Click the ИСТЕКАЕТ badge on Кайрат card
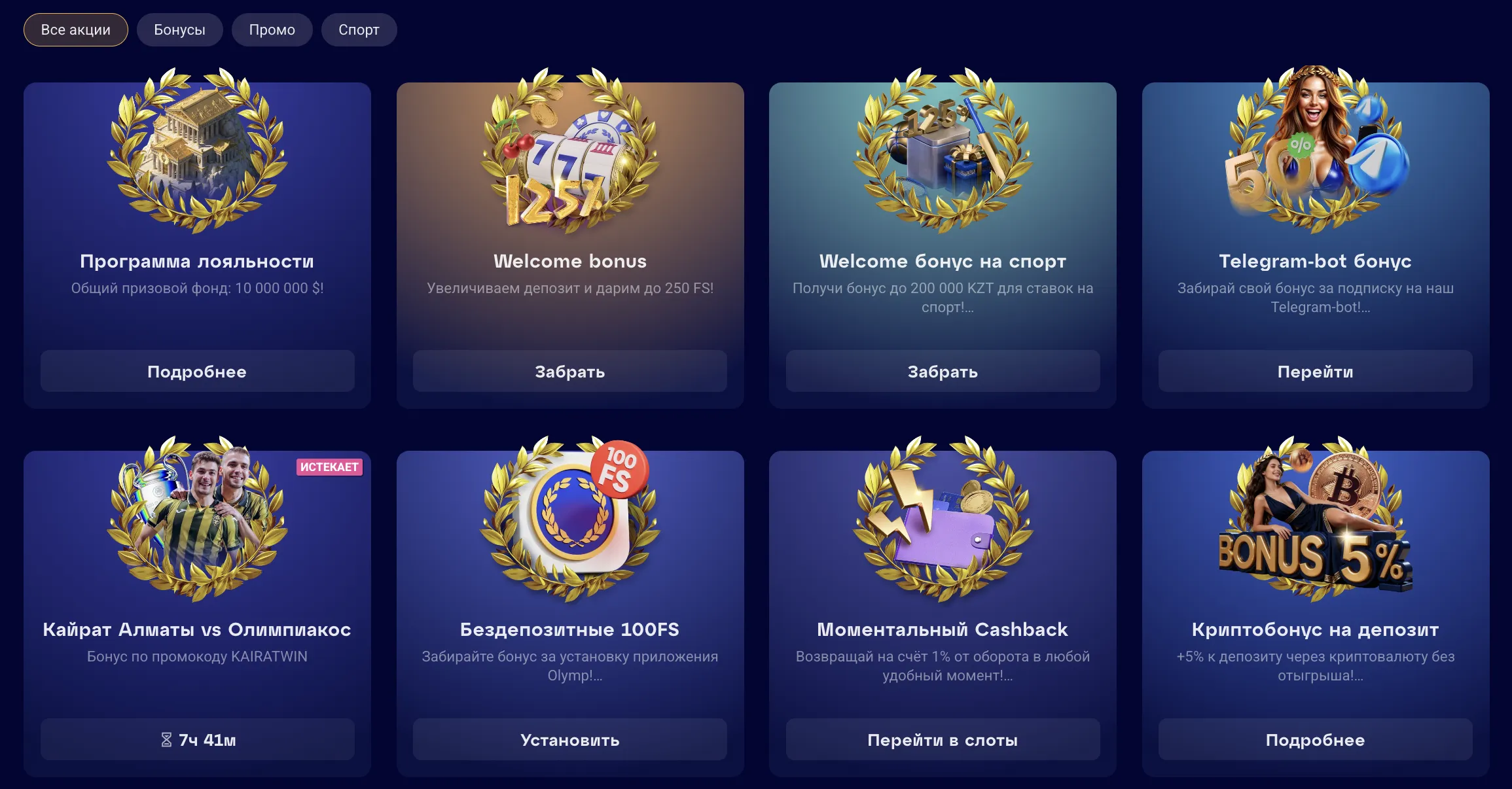 (x=329, y=466)
